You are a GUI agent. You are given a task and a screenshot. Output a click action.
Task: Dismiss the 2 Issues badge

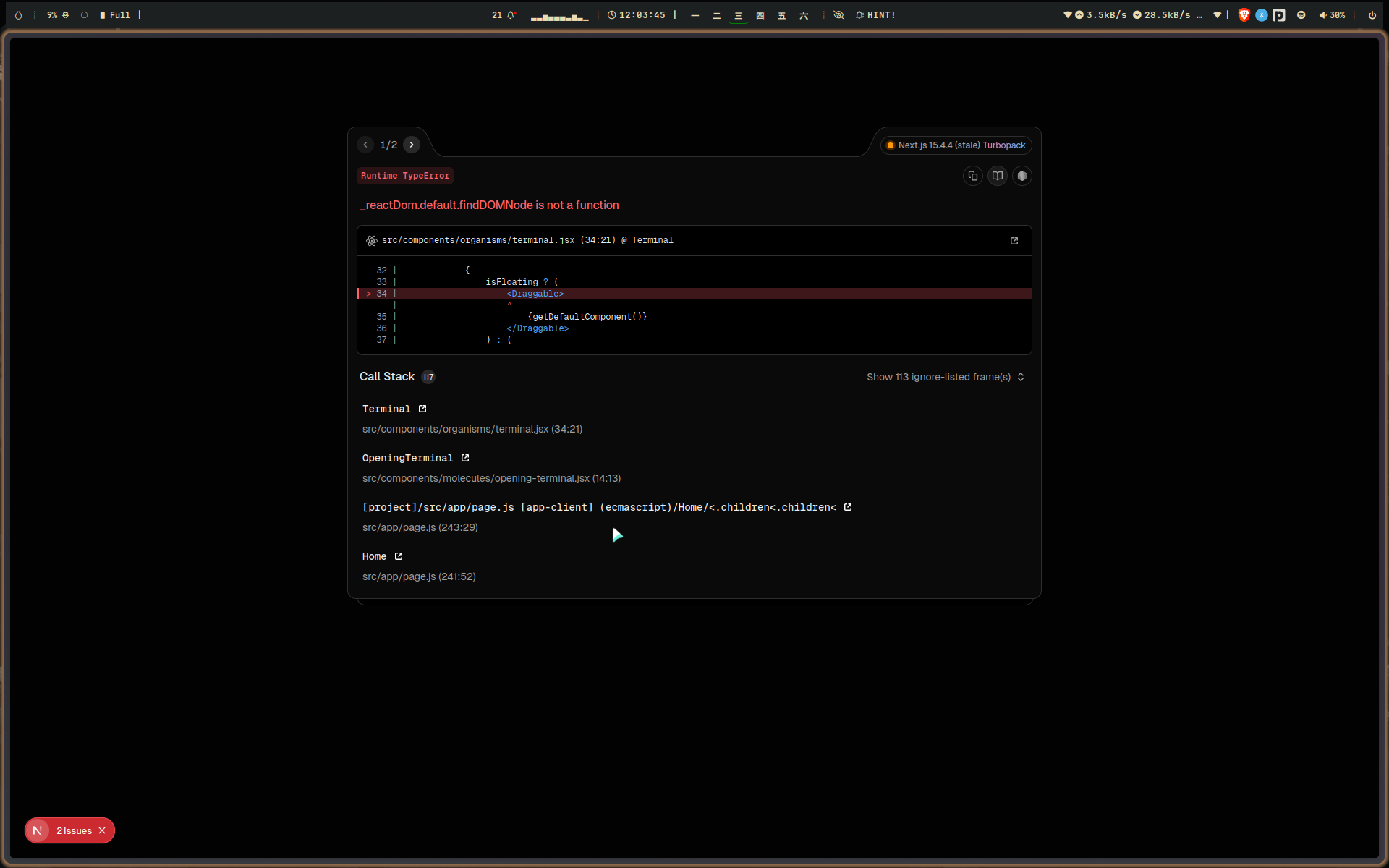(x=102, y=830)
